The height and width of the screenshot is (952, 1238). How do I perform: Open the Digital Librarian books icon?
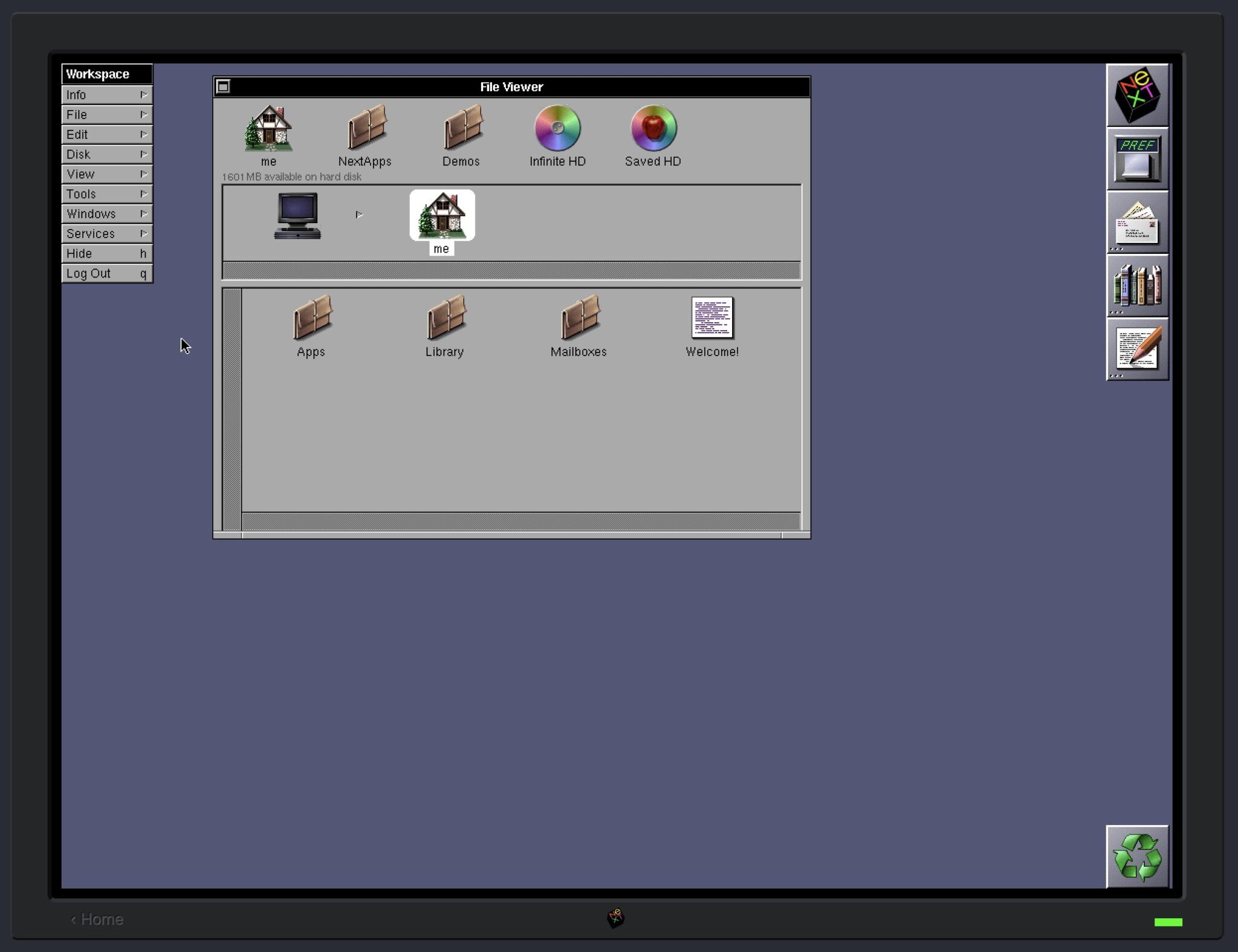(x=1138, y=285)
